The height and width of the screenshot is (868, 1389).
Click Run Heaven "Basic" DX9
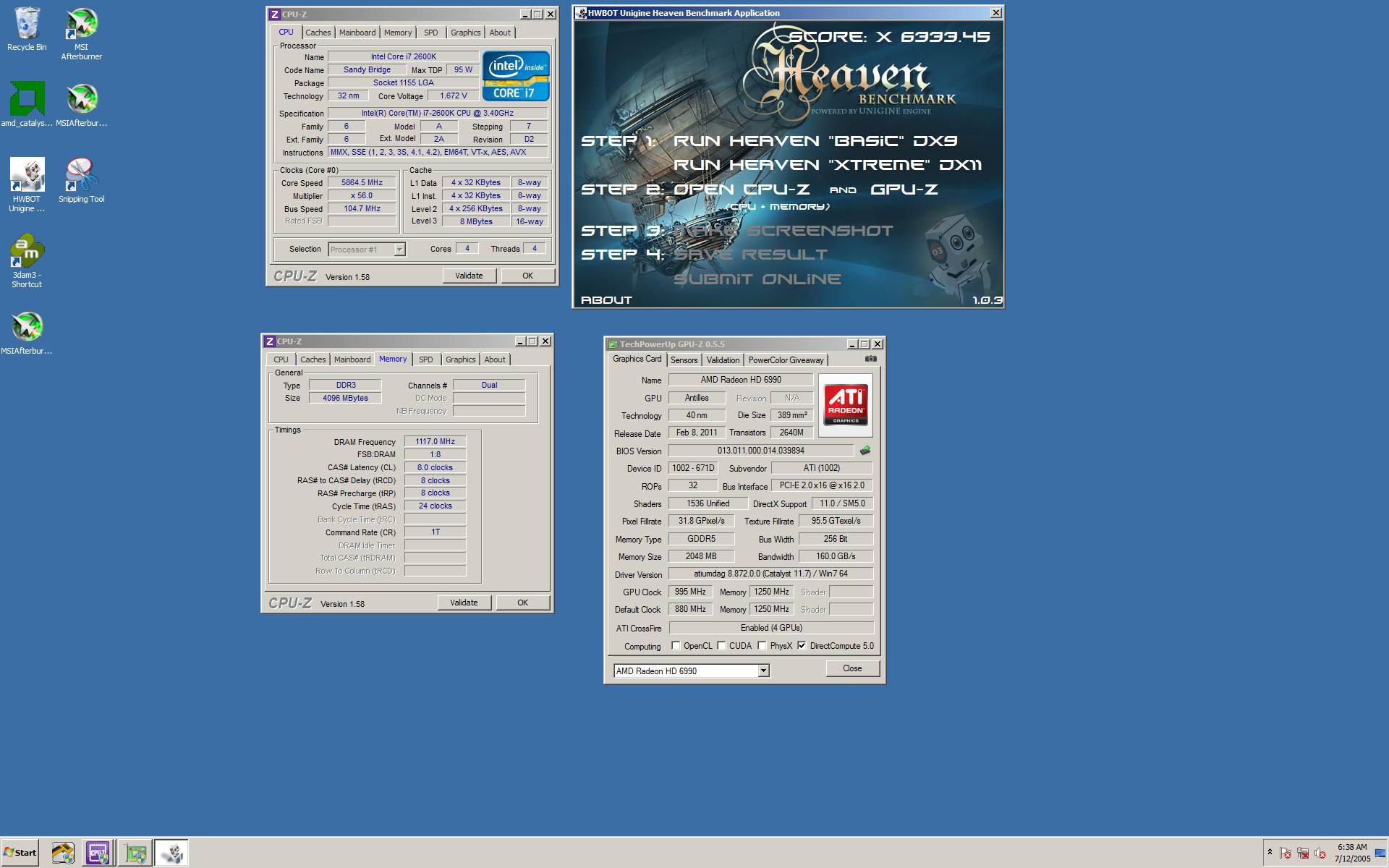pyautogui.click(x=815, y=141)
